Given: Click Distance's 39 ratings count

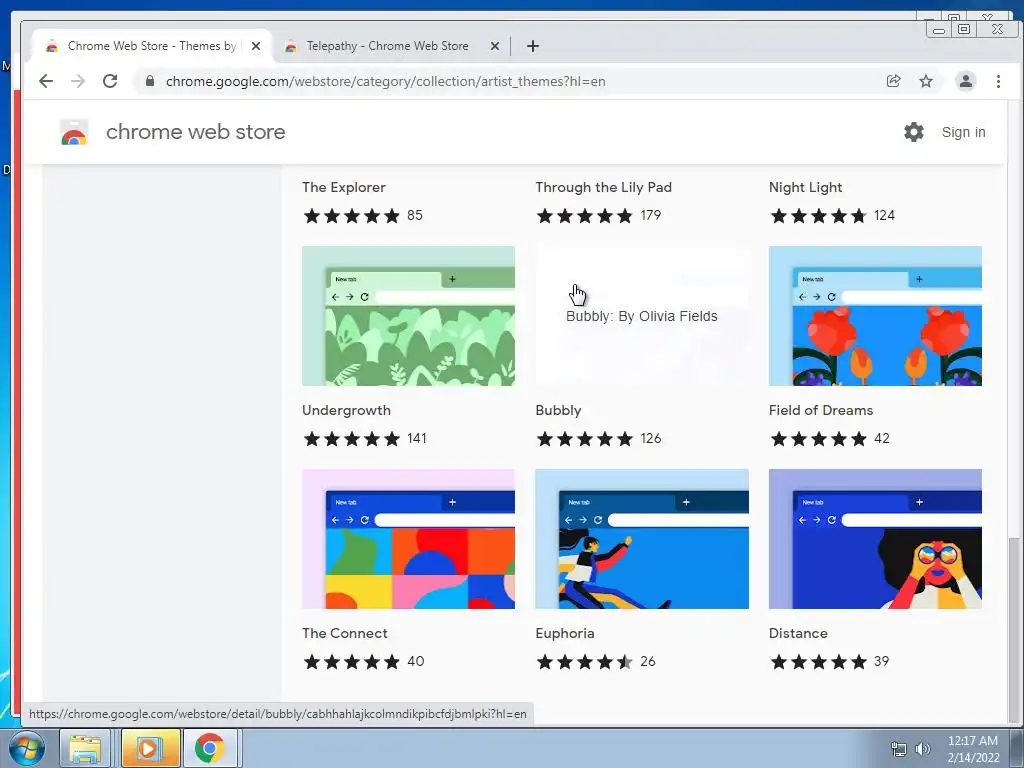Looking at the screenshot, I should point(882,662).
